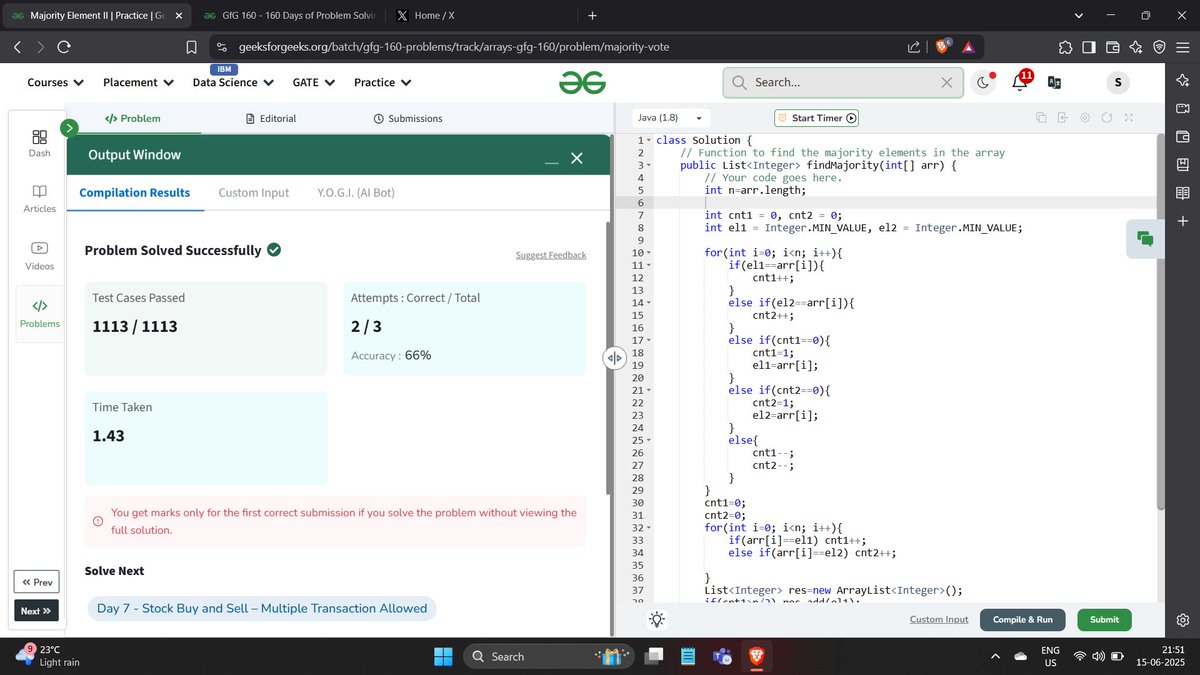Enter fullscreen mode for the code editor
Screen dimensions: 1200x675
(1128, 117)
